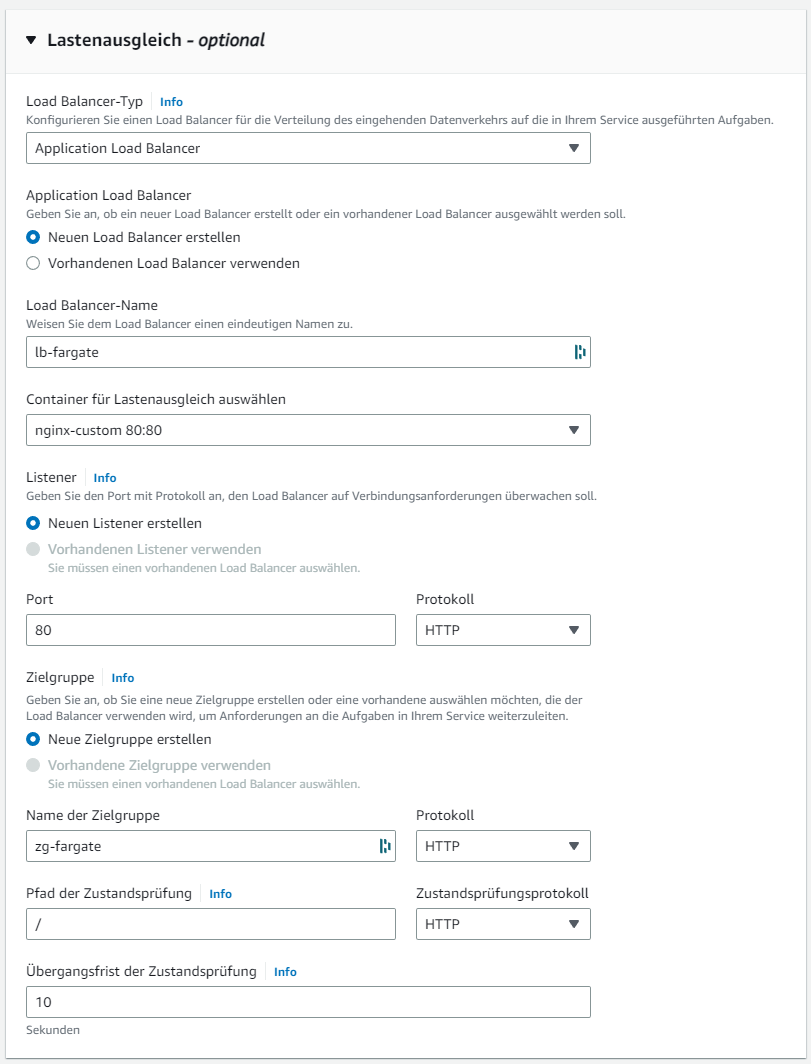This screenshot has width=811, height=1064.
Task: Click the Info link beside Listener
Action: click(105, 478)
